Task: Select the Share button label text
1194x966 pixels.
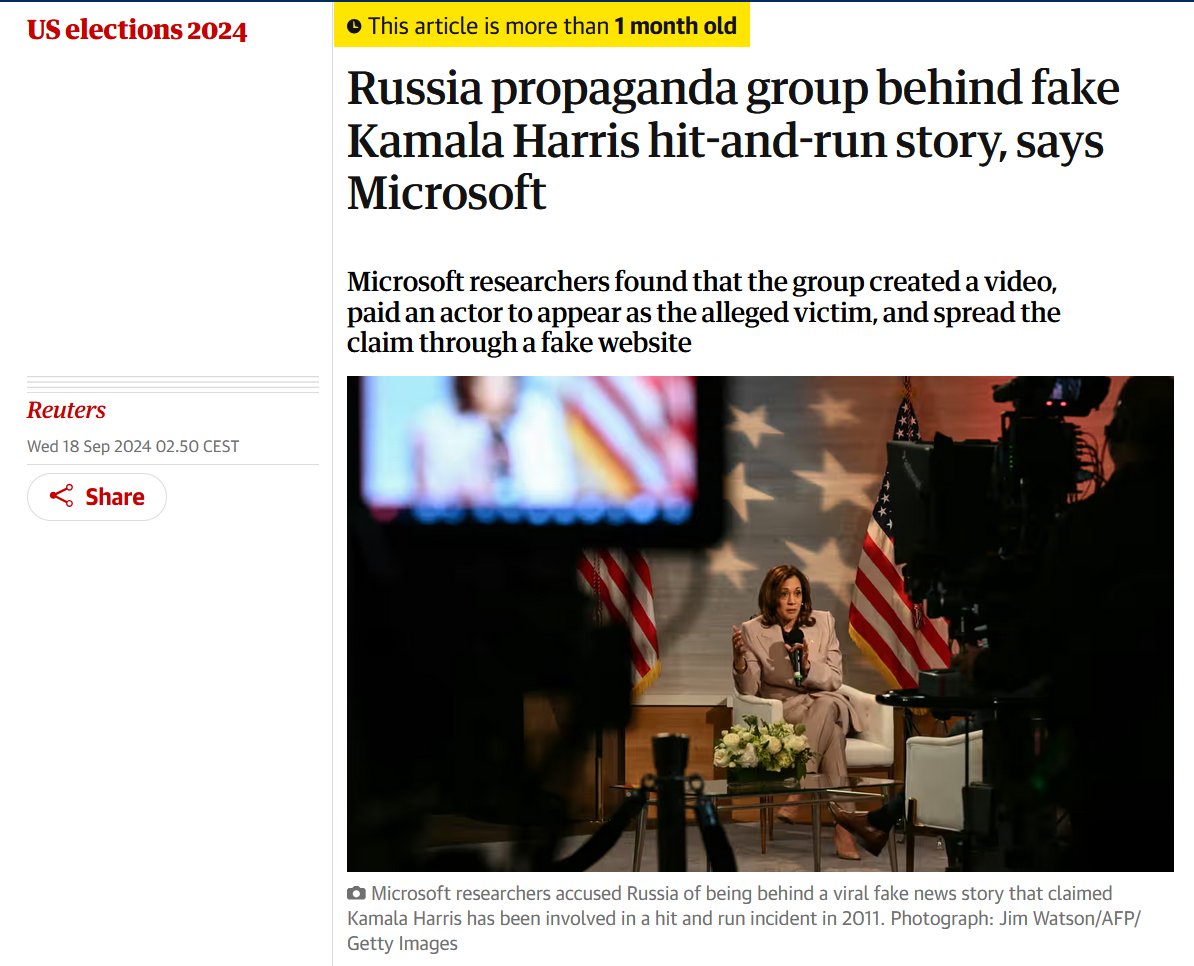Action: (115, 497)
